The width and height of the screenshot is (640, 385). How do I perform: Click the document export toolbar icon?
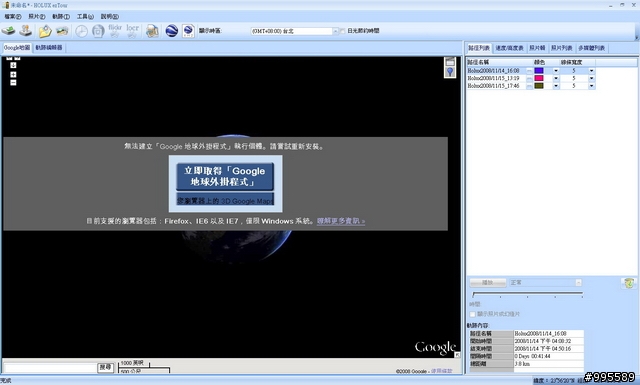pos(152,31)
